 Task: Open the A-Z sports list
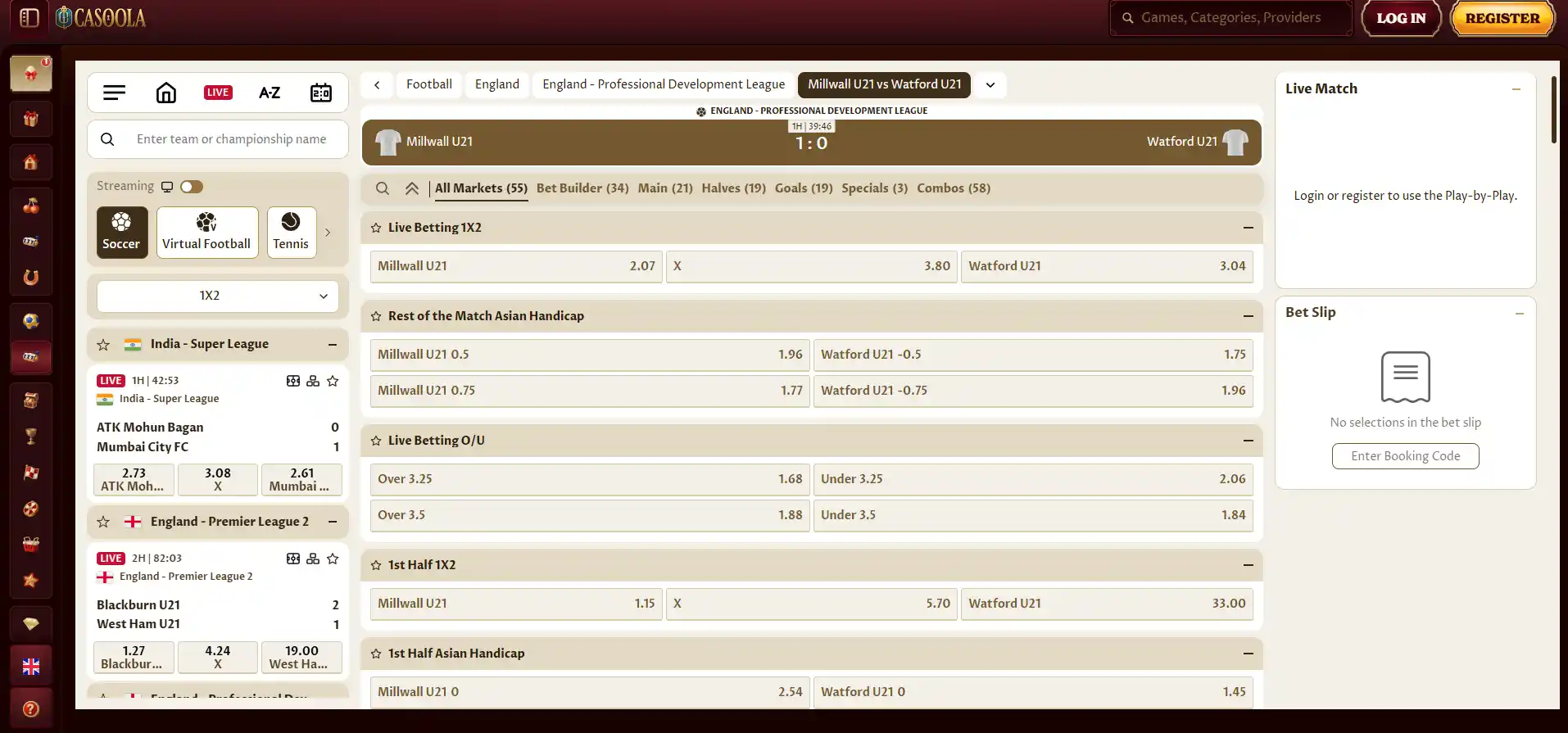pos(270,93)
